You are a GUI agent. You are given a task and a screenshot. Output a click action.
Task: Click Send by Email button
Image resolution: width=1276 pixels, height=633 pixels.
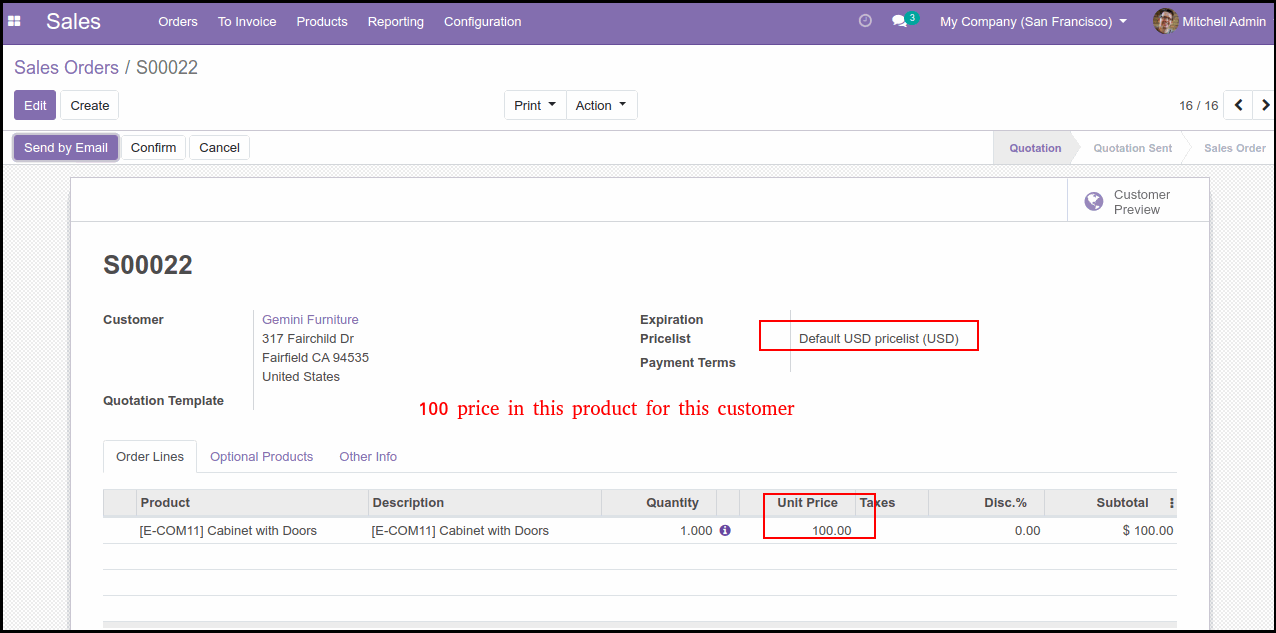(66, 147)
